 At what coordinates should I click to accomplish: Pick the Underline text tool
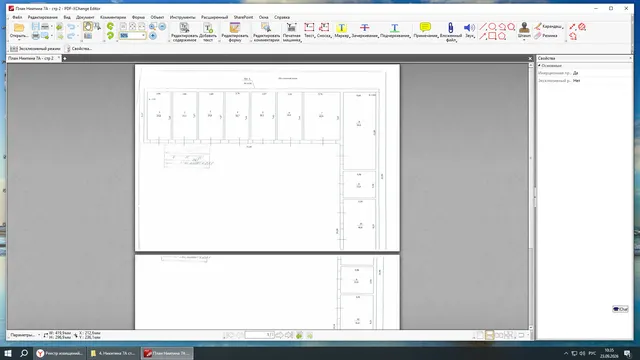point(395,31)
